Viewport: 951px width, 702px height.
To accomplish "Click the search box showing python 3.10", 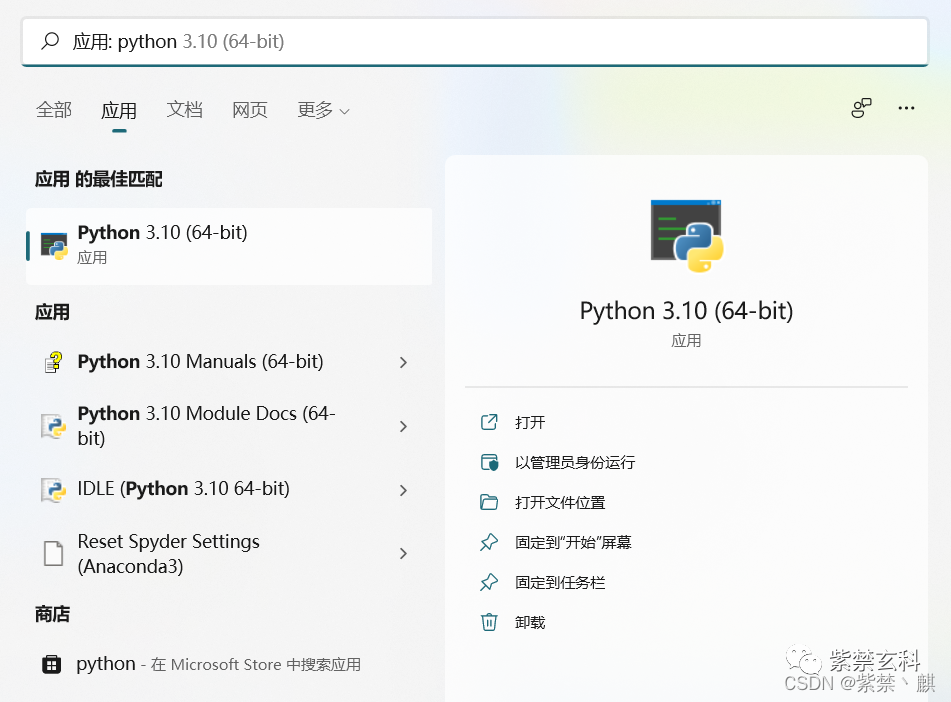I will click(475, 41).
